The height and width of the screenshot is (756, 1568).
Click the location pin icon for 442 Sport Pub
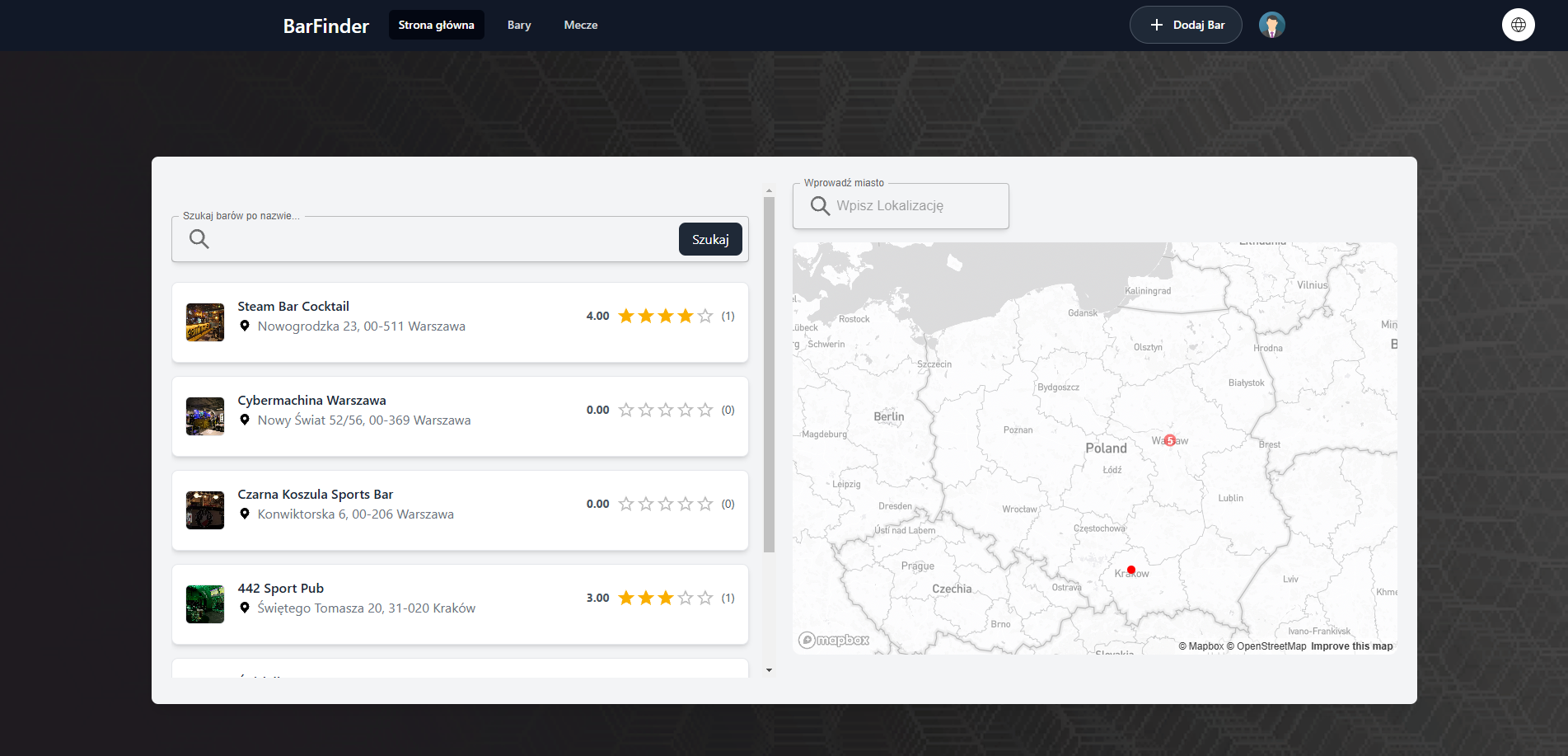point(245,608)
